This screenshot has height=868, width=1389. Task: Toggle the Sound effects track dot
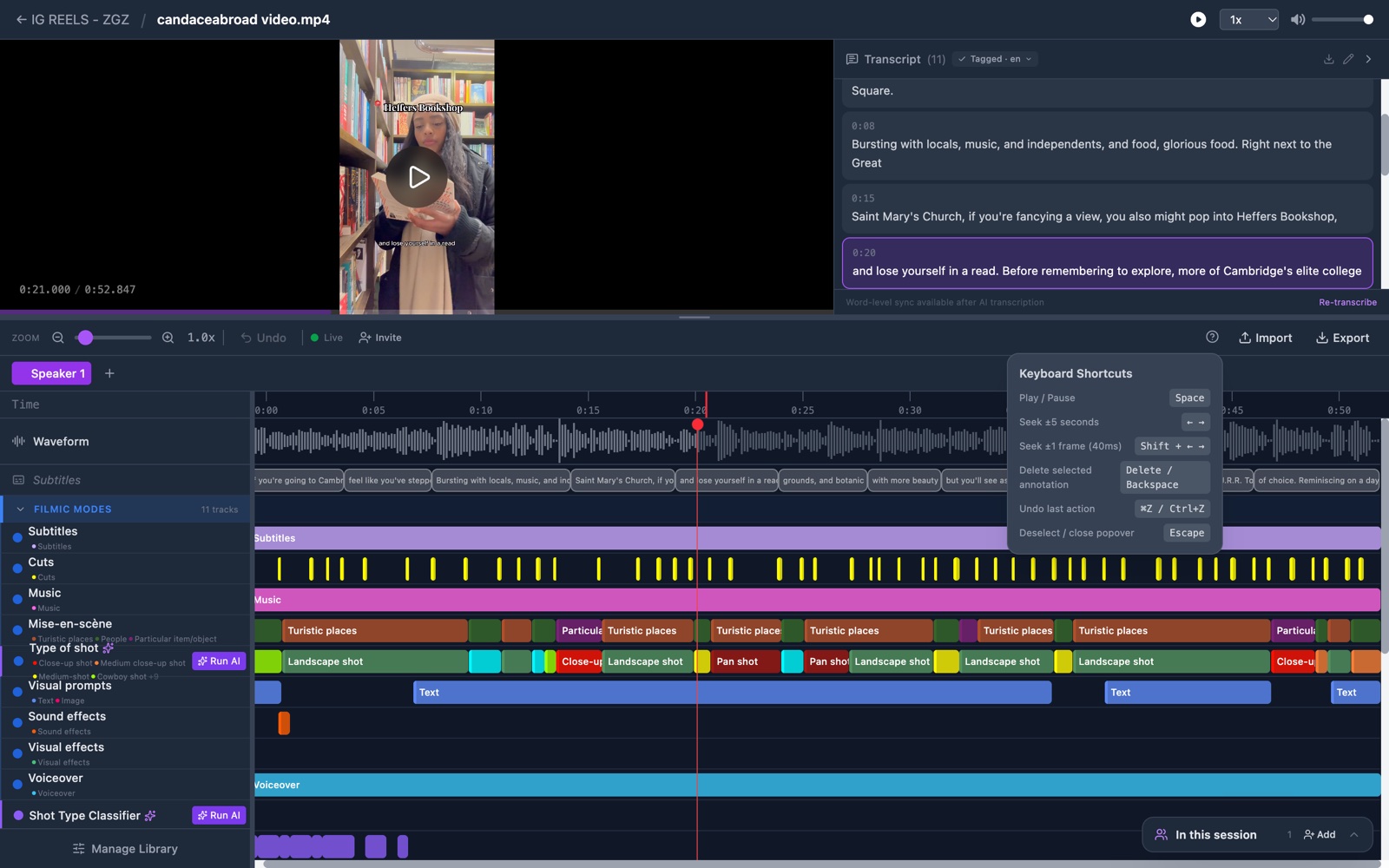click(17, 723)
